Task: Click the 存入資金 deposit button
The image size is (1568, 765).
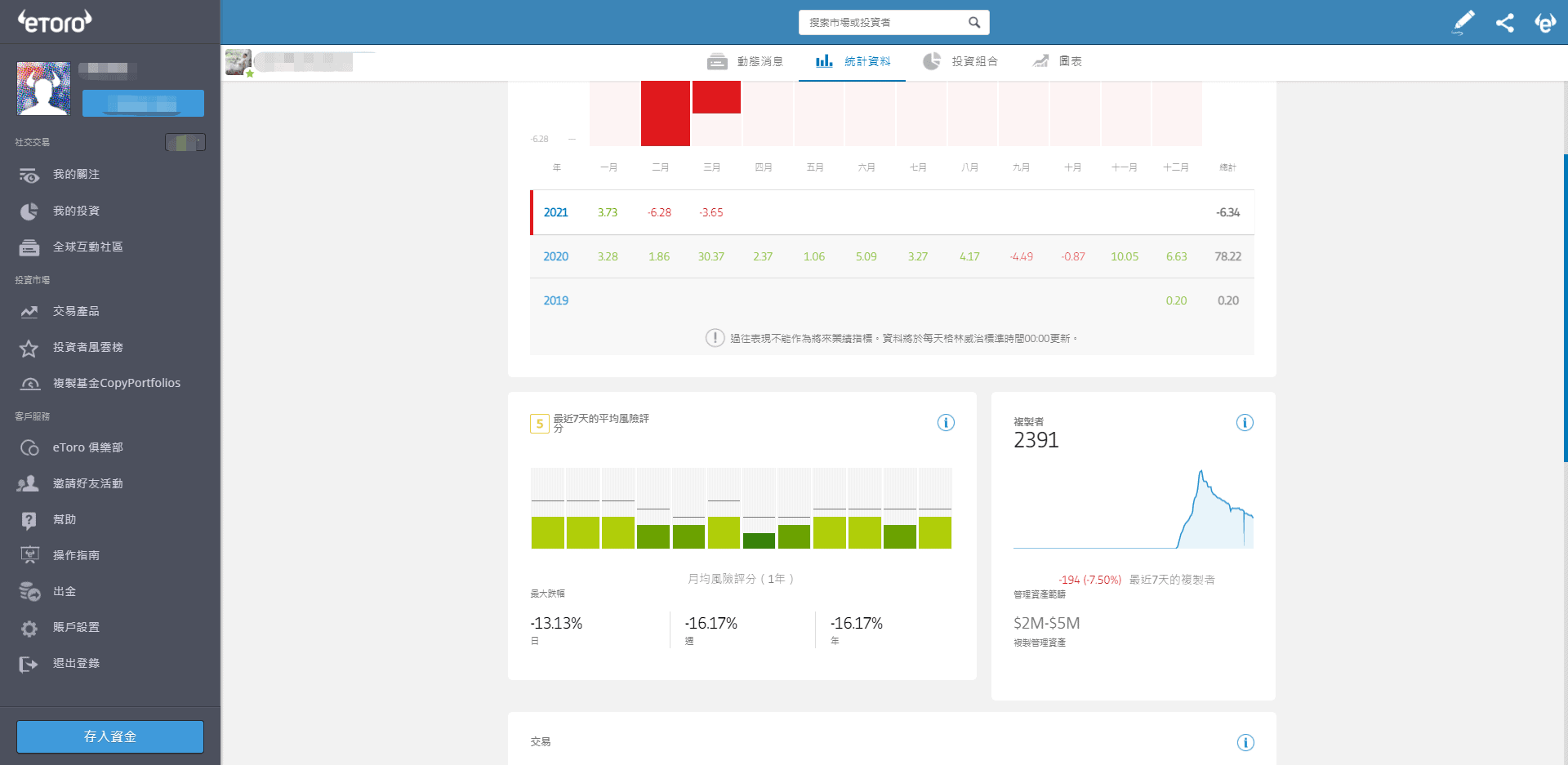Action: point(110,736)
